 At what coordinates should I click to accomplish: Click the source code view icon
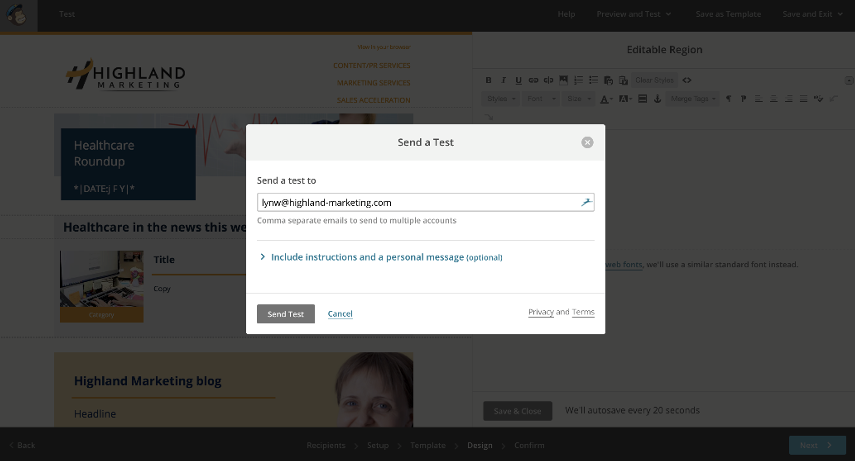[688, 80]
